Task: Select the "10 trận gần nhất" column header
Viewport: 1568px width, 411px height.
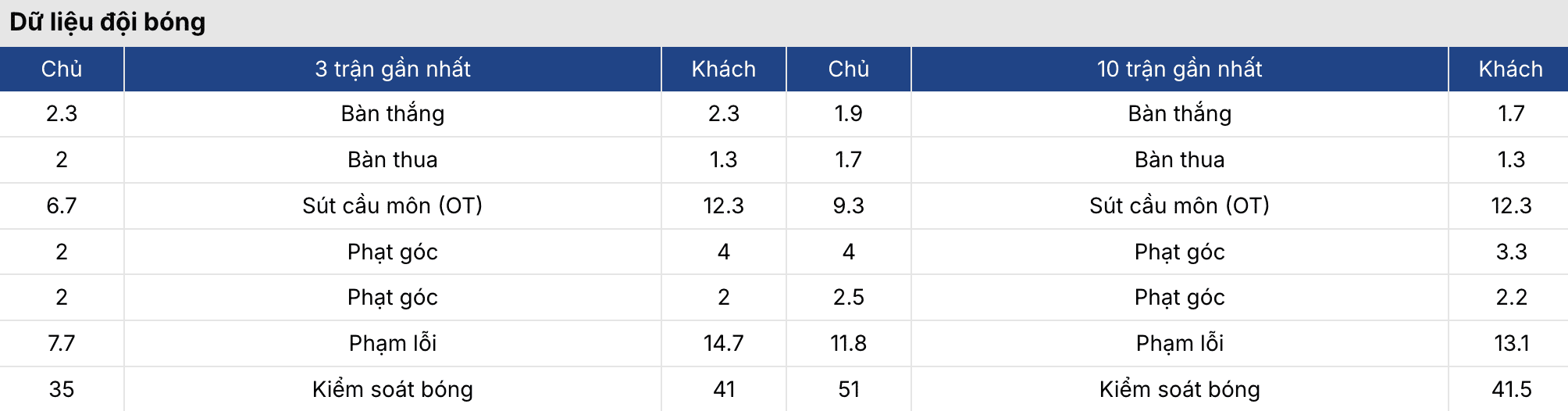Action: click(1179, 69)
